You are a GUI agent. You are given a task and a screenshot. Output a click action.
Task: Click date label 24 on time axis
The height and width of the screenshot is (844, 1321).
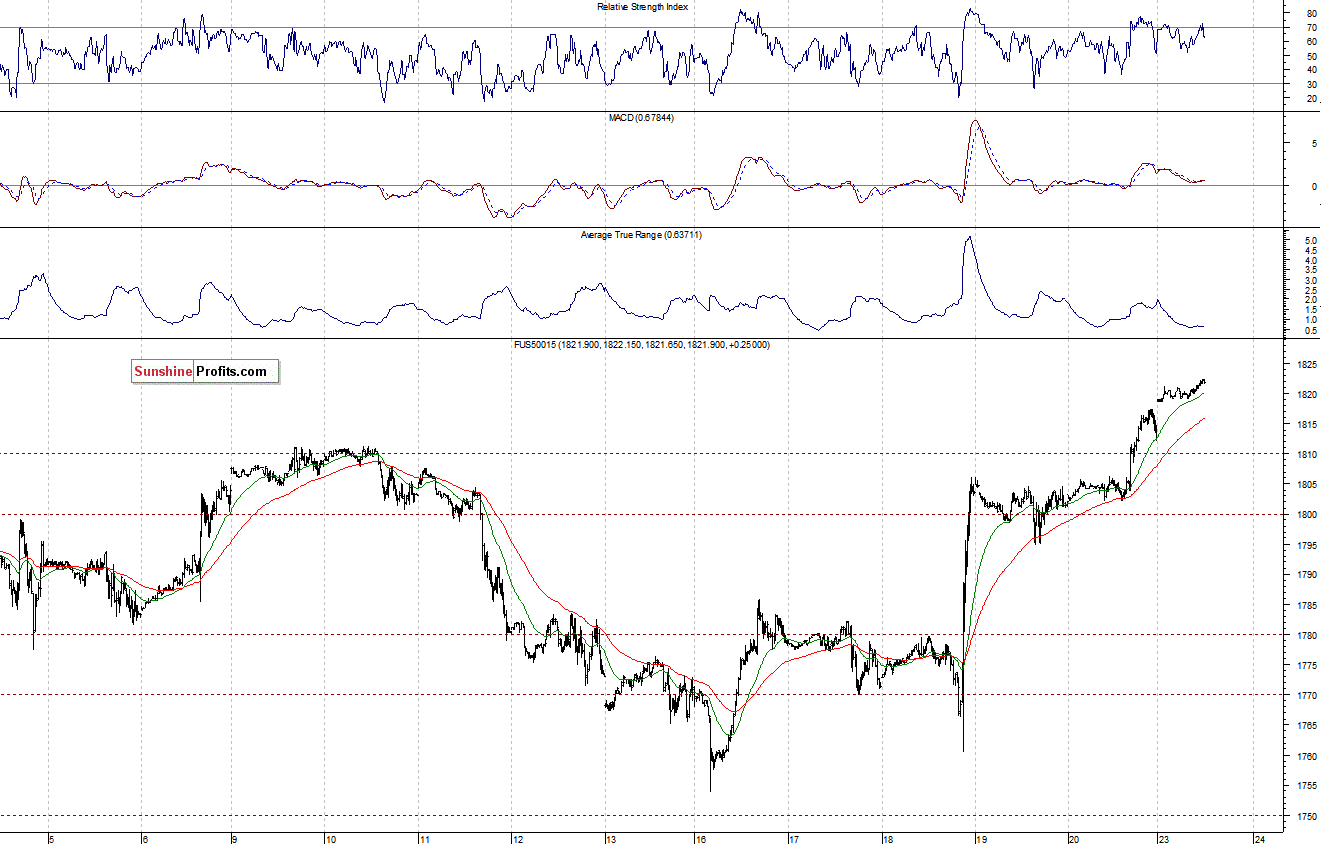point(1260,839)
